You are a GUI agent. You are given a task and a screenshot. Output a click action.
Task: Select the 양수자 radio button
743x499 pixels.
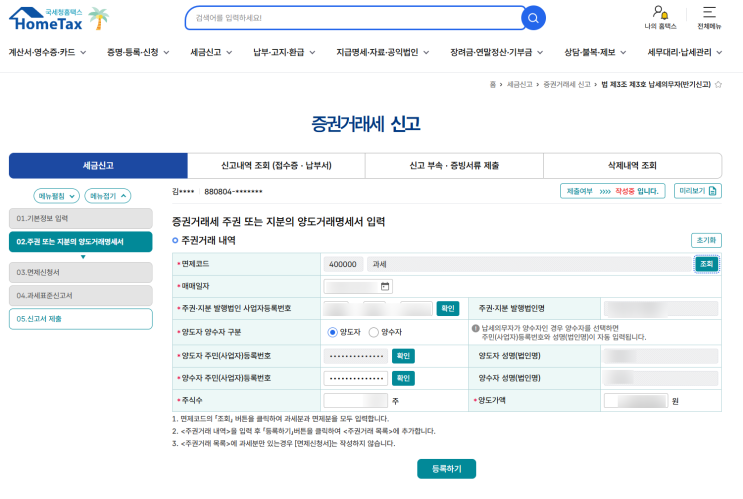(x=373, y=332)
